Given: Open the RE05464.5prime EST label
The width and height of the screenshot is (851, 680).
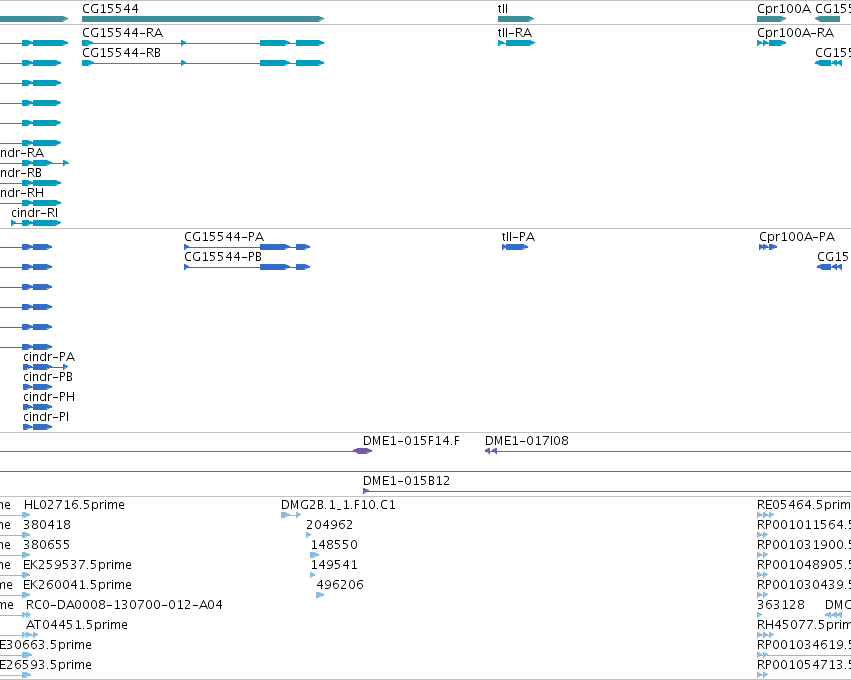Looking at the screenshot, I should coord(804,505).
